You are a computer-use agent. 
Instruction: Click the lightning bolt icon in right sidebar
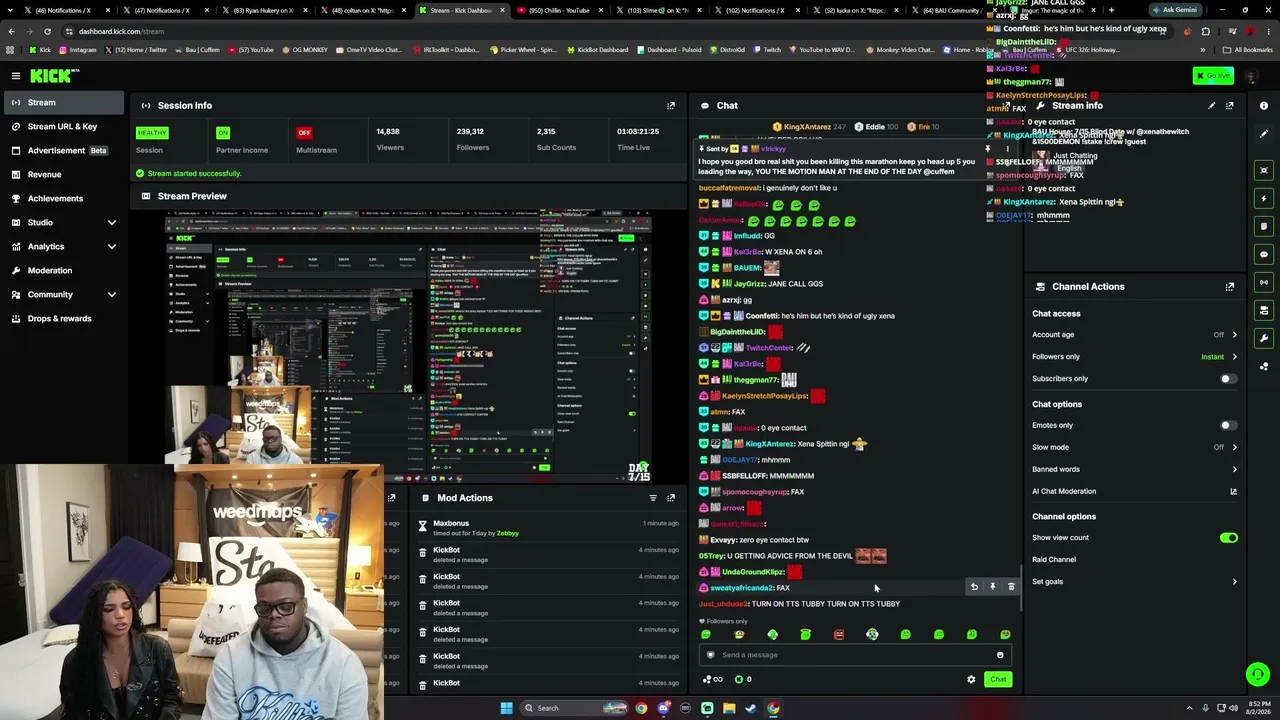(x=1264, y=198)
